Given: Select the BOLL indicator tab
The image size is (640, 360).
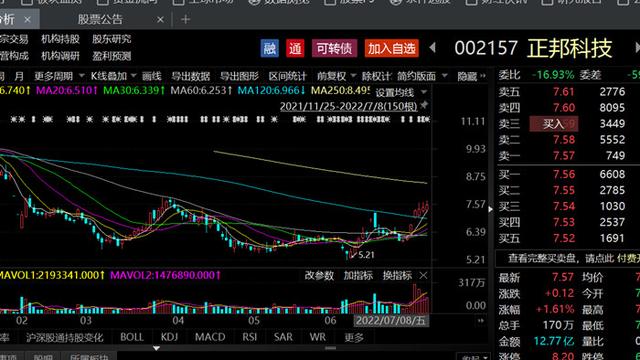Looking at the screenshot, I should (x=132, y=337).
